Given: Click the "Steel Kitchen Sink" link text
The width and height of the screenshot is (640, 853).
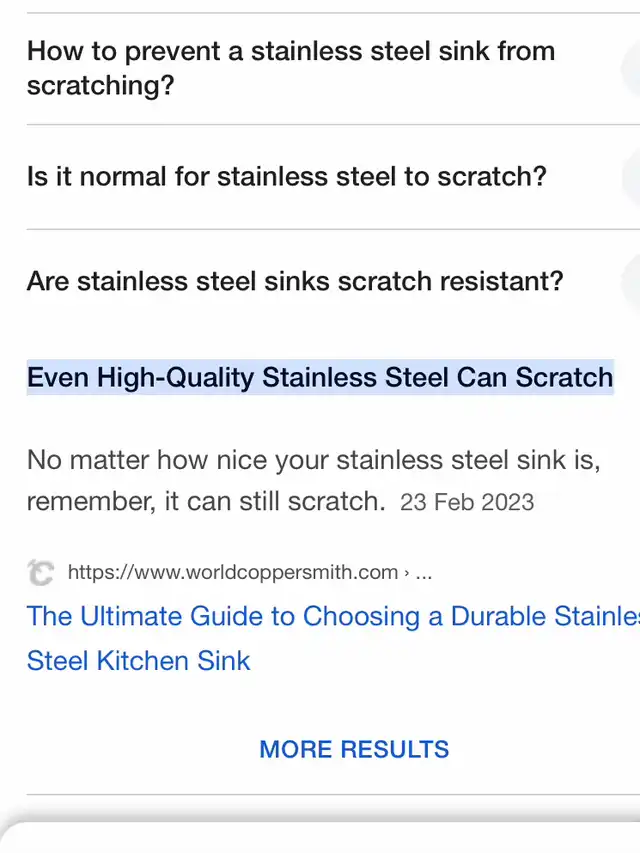Looking at the screenshot, I should [138, 661].
